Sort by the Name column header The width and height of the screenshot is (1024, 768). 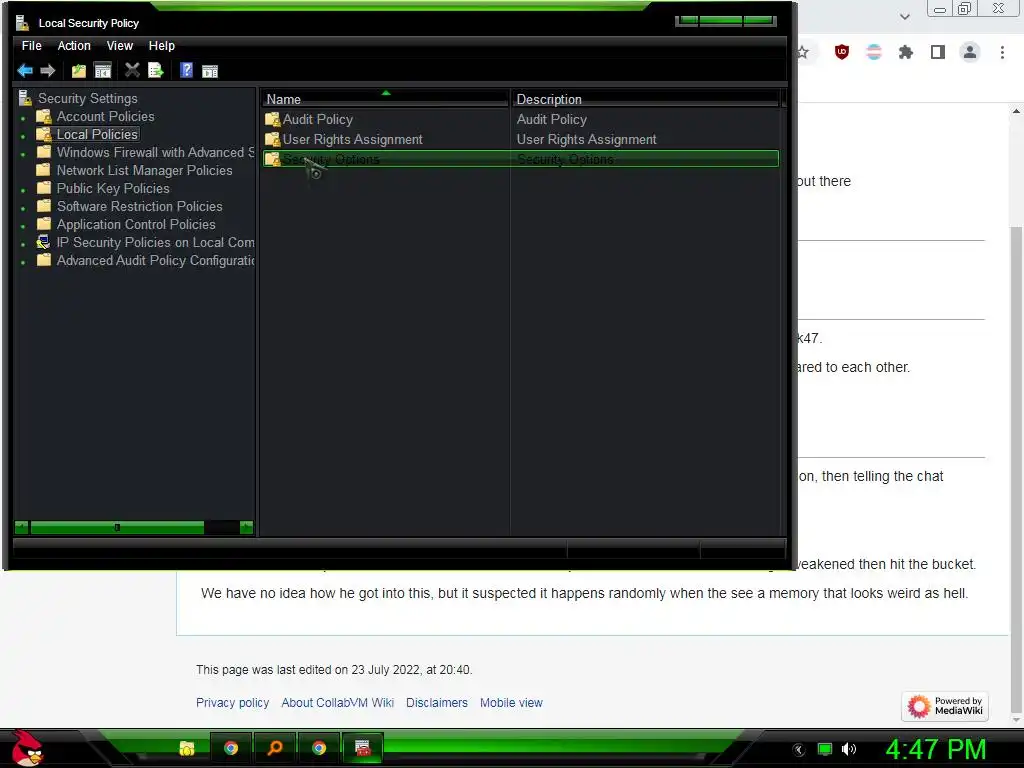pos(385,99)
